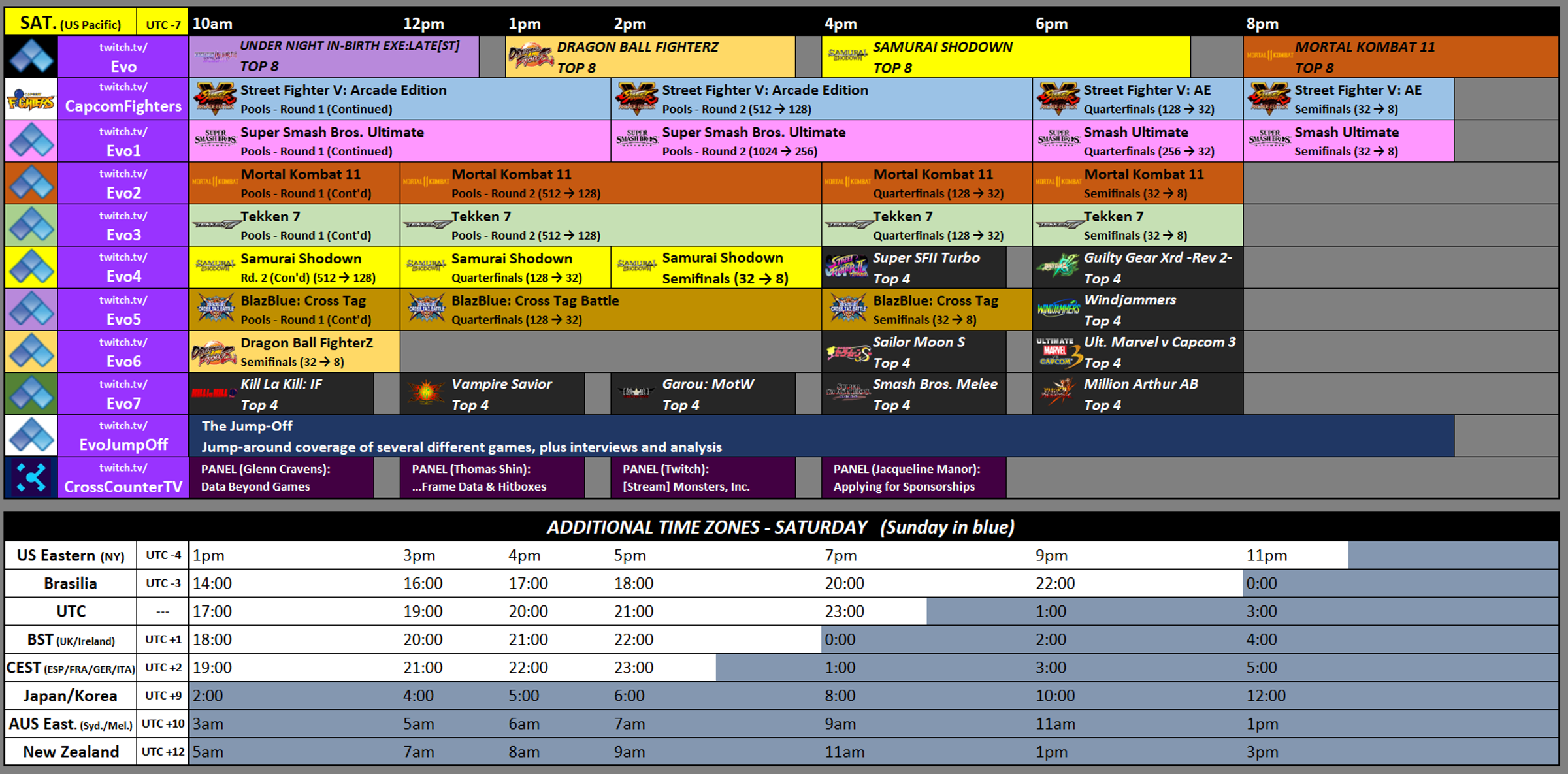Open the twitch.tv/CapcomFighters channel link

coord(123,99)
